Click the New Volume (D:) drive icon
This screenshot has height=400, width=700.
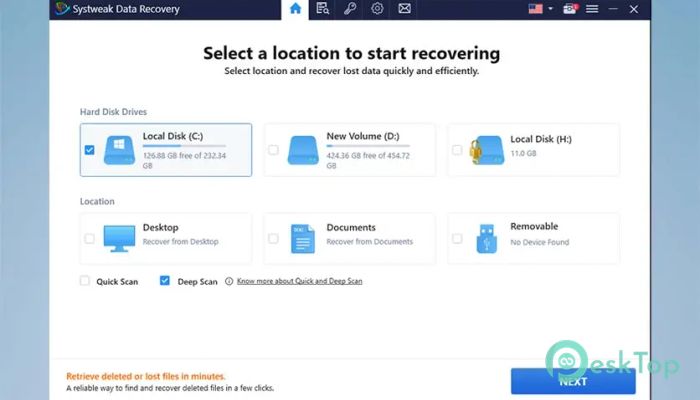pos(303,150)
